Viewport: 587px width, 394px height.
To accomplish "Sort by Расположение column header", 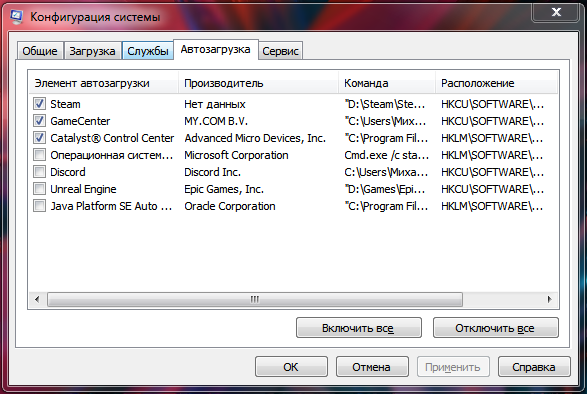I will pyautogui.click(x=496, y=83).
